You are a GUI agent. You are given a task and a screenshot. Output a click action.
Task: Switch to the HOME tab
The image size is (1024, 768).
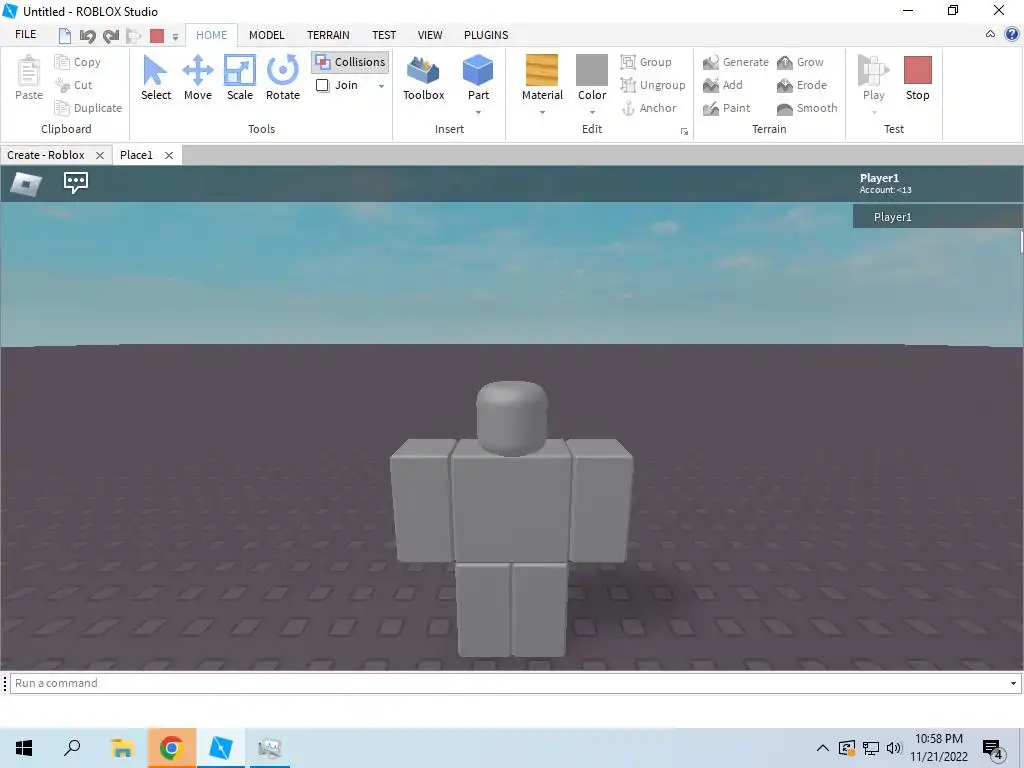[212, 35]
